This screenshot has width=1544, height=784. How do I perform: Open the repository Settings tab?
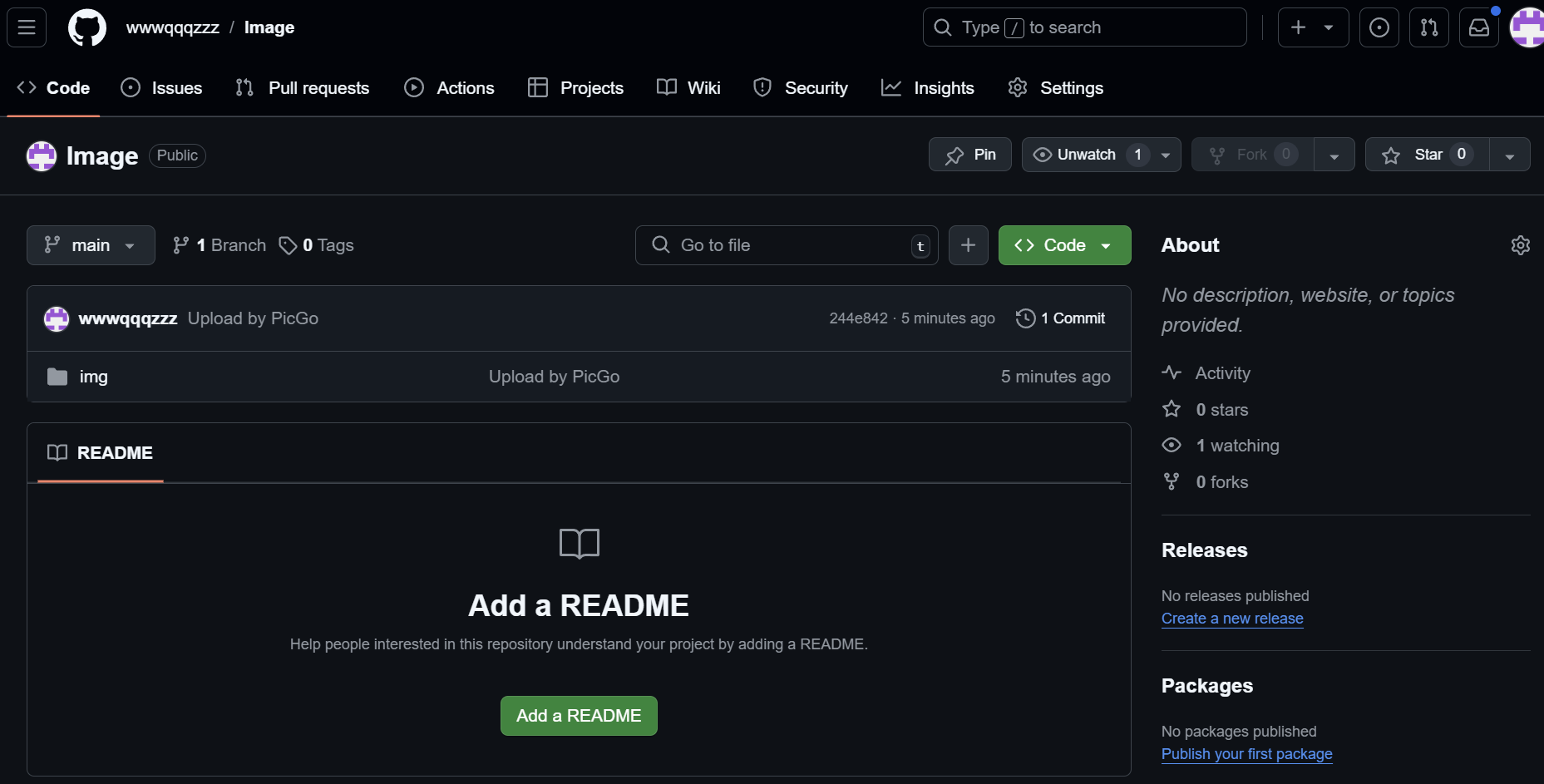[x=1056, y=88]
